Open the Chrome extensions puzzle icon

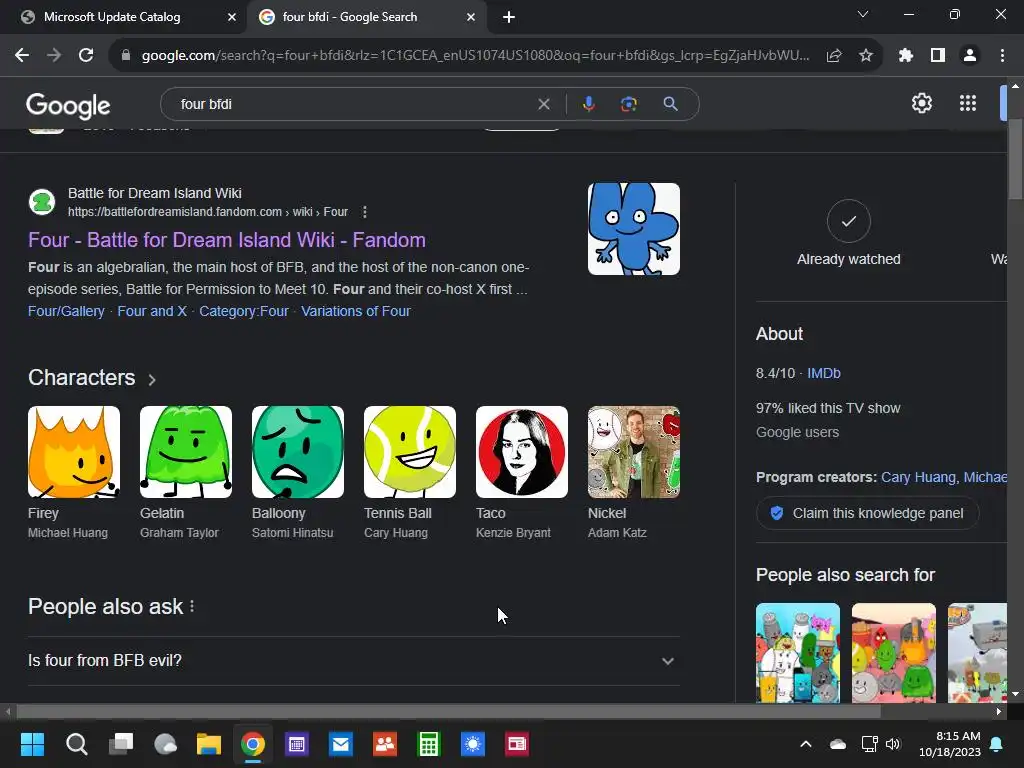(x=905, y=56)
